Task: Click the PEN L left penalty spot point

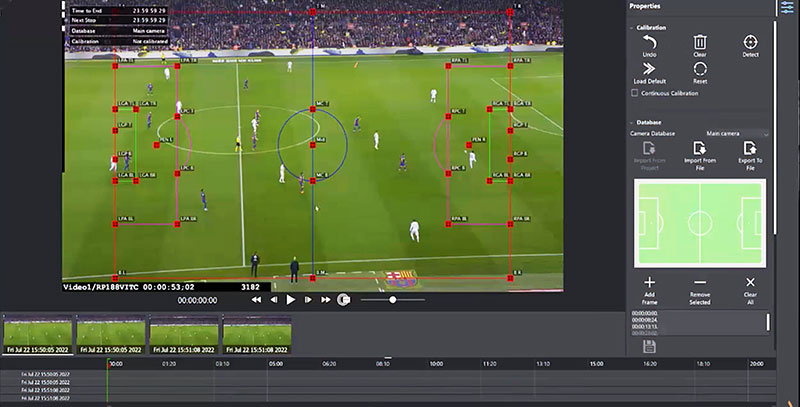Action: [157, 145]
